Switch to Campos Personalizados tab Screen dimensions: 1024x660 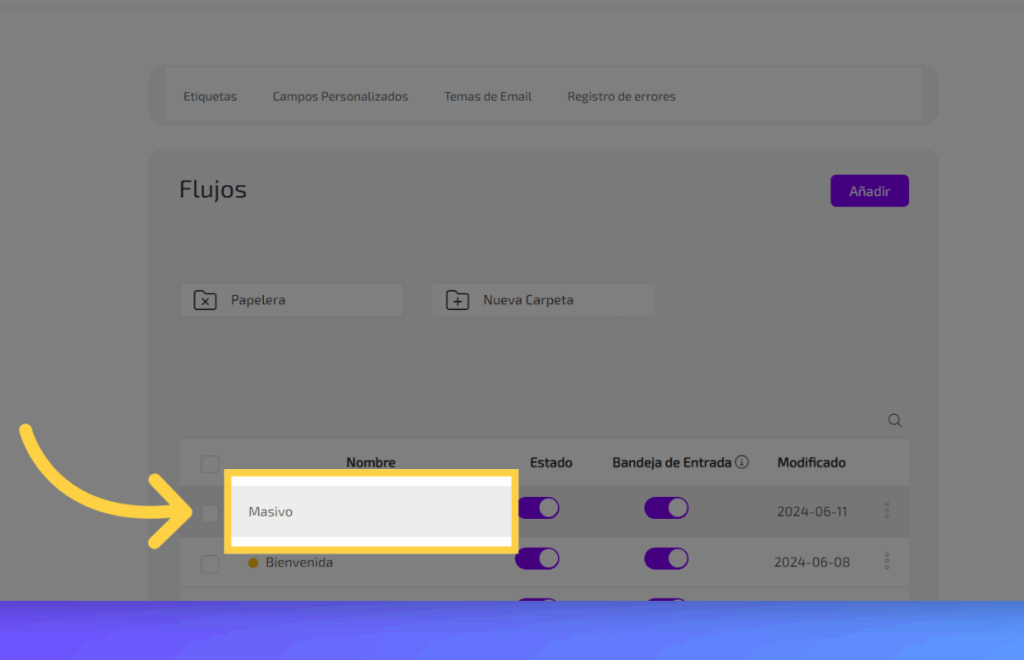click(x=340, y=97)
